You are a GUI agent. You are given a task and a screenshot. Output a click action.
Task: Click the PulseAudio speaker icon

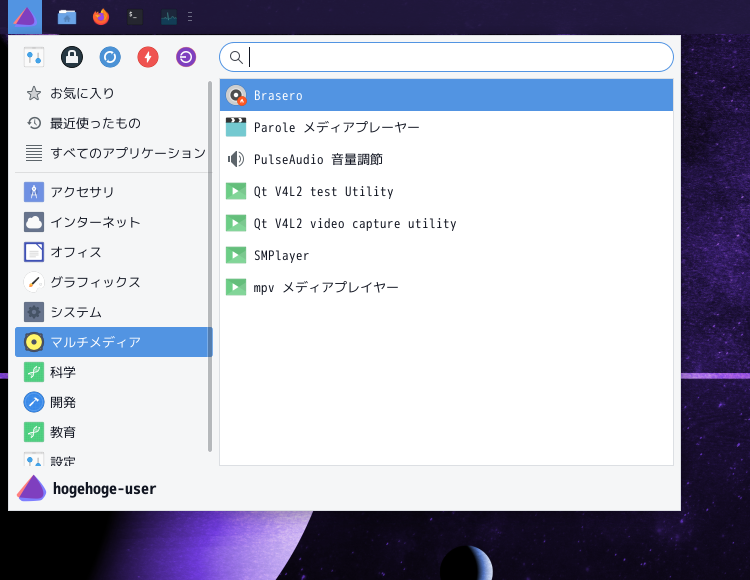point(236,159)
